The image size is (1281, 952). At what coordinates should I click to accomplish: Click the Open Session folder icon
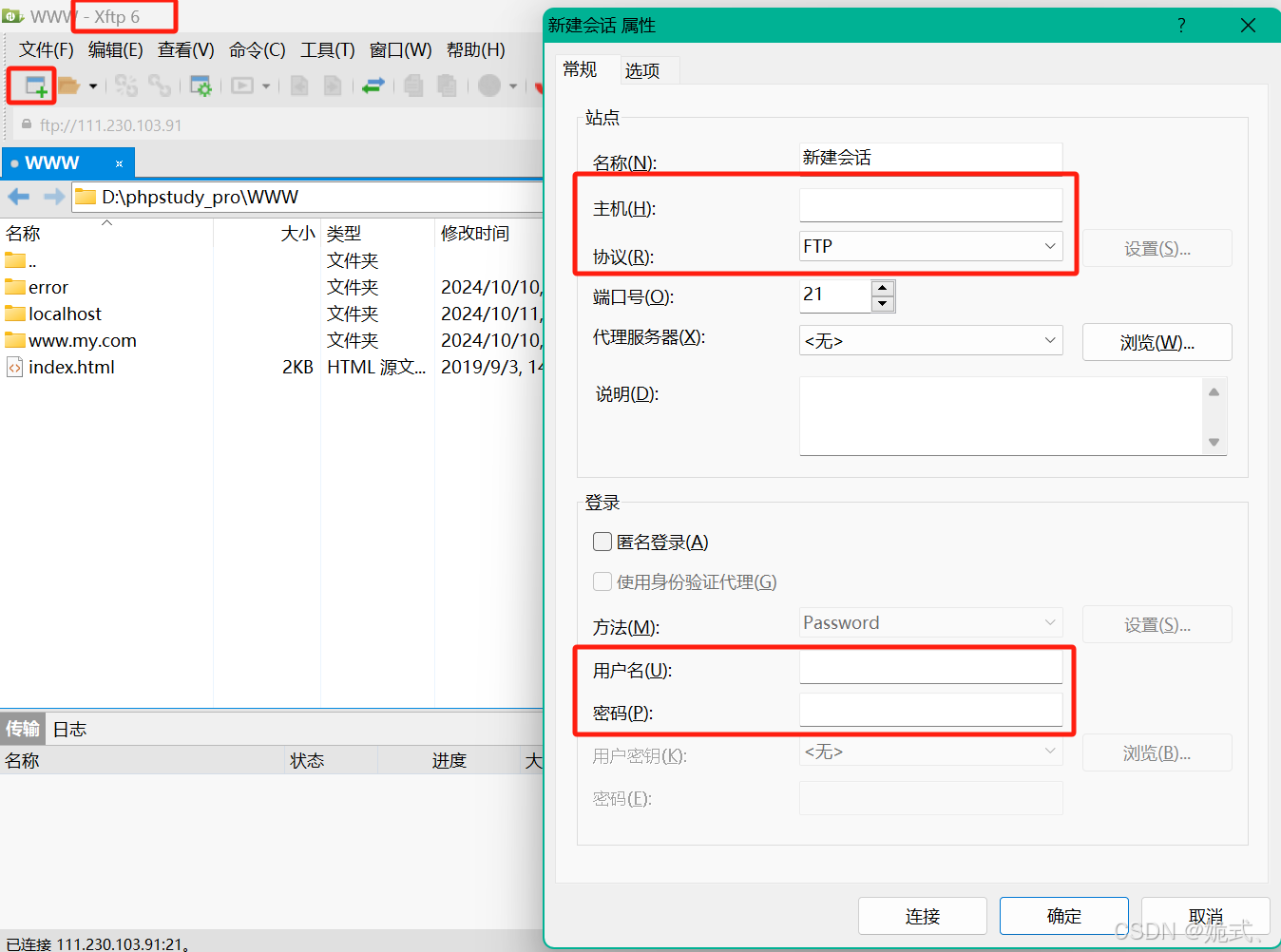[68, 86]
